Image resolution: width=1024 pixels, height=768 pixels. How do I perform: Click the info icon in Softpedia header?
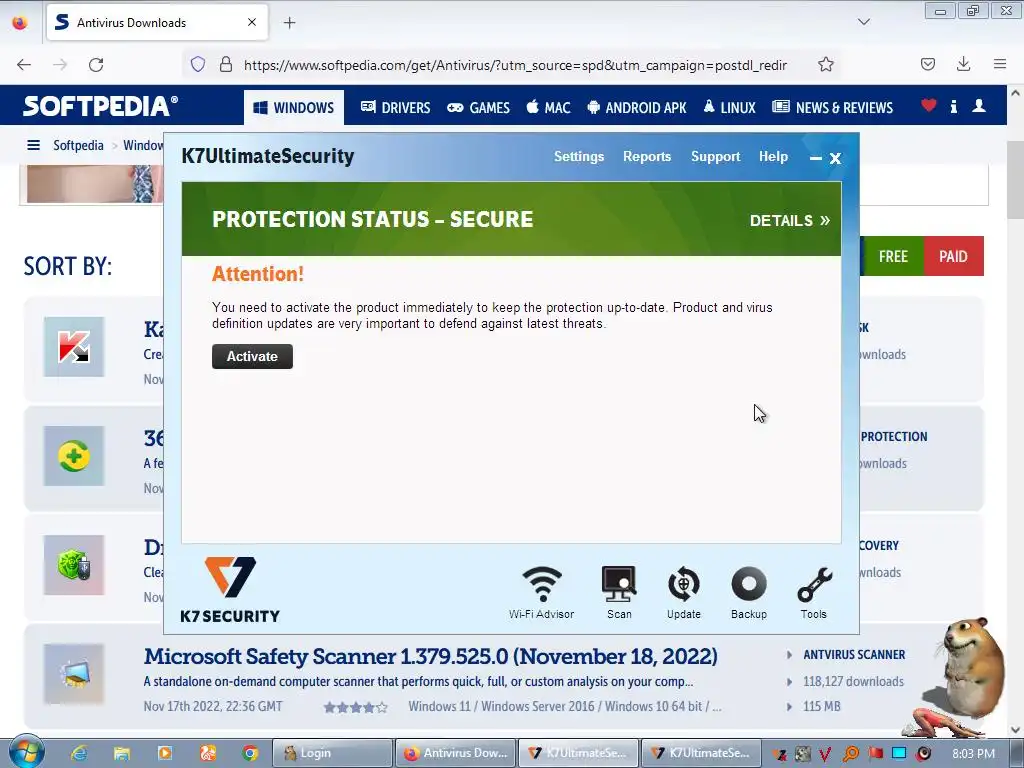click(953, 106)
